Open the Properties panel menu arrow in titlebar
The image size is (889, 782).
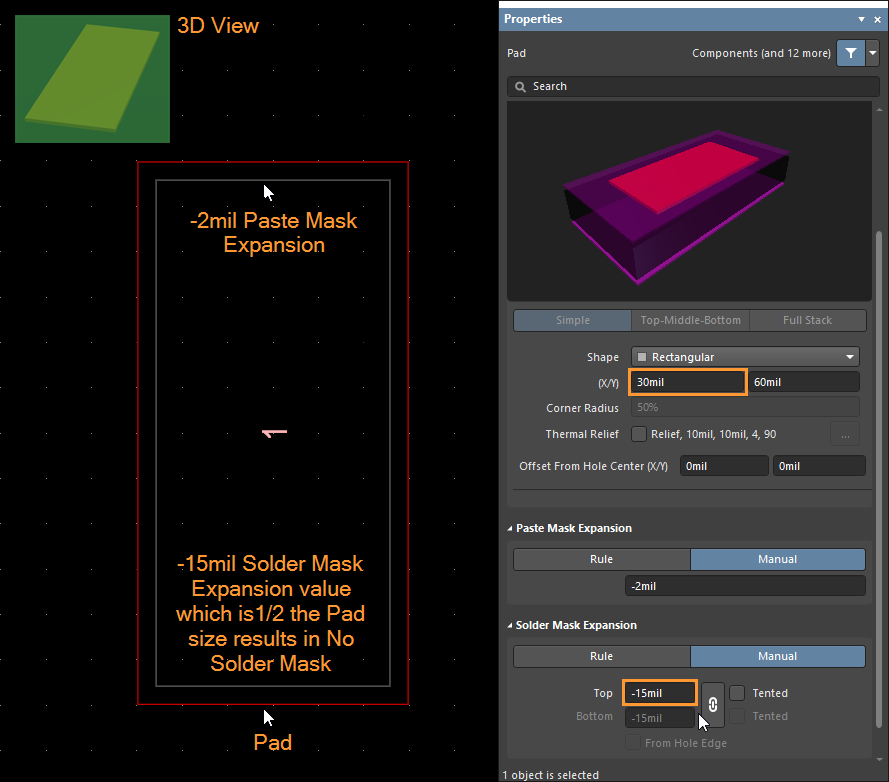(862, 19)
